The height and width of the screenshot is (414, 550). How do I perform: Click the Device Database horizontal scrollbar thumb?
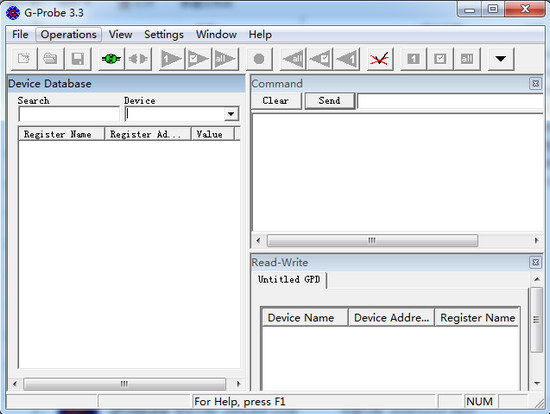pyautogui.click(x=125, y=384)
